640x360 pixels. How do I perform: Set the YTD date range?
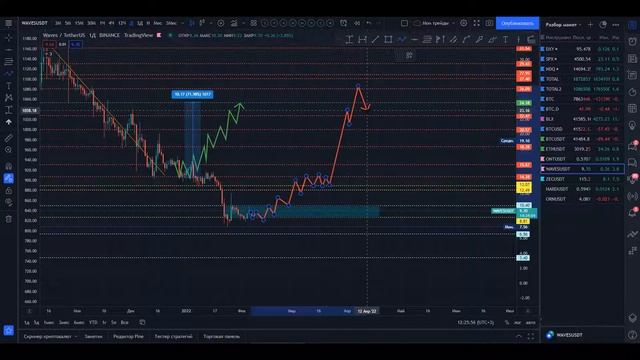(93, 322)
